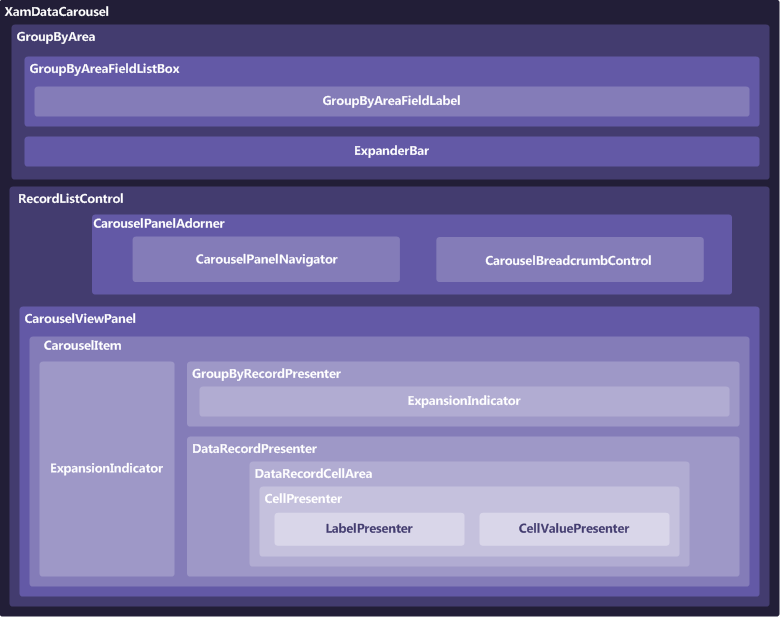
Task: Click the CarouselItem label
Action: click(83, 346)
